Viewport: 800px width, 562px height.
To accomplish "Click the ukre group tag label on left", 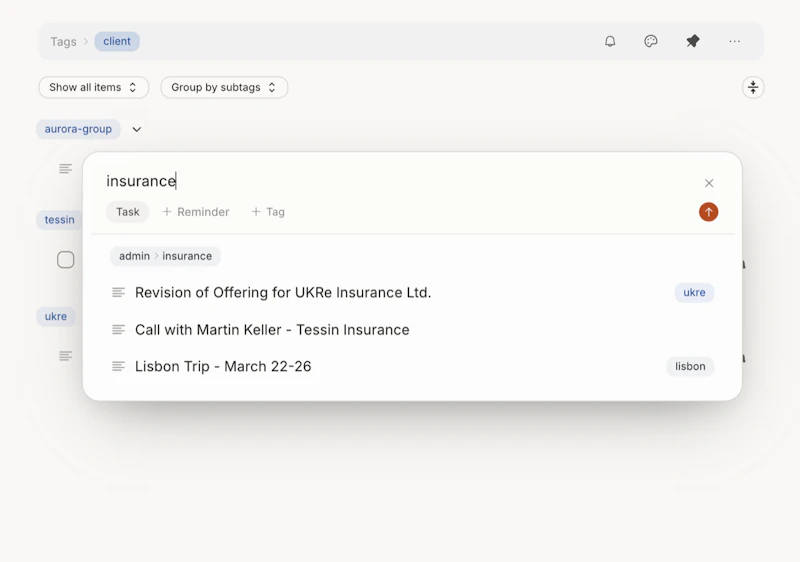I will click(x=56, y=316).
